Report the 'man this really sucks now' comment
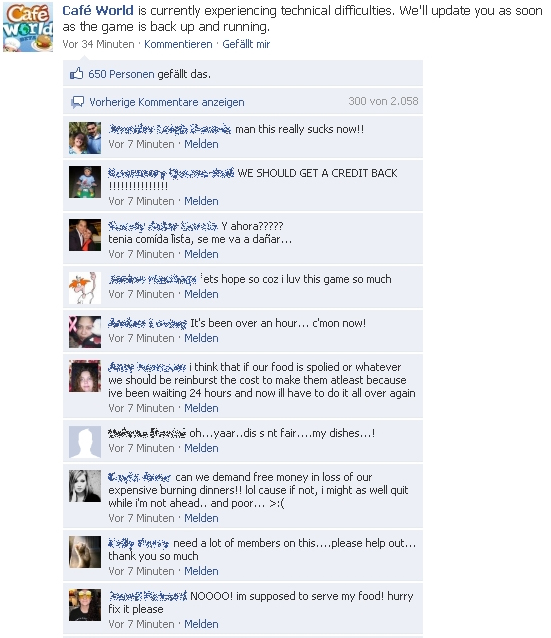The image size is (551, 638). (x=201, y=144)
